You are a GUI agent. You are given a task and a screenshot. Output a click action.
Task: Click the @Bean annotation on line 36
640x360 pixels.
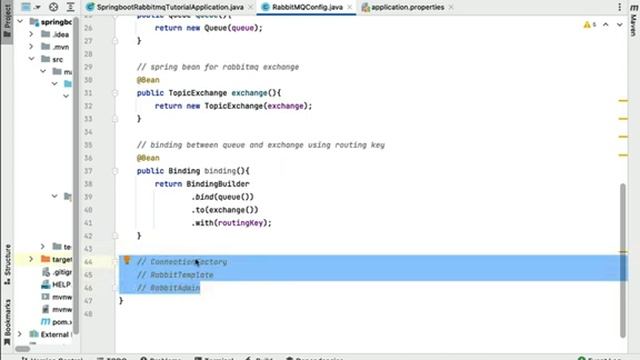pyautogui.click(x=148, y=158)
